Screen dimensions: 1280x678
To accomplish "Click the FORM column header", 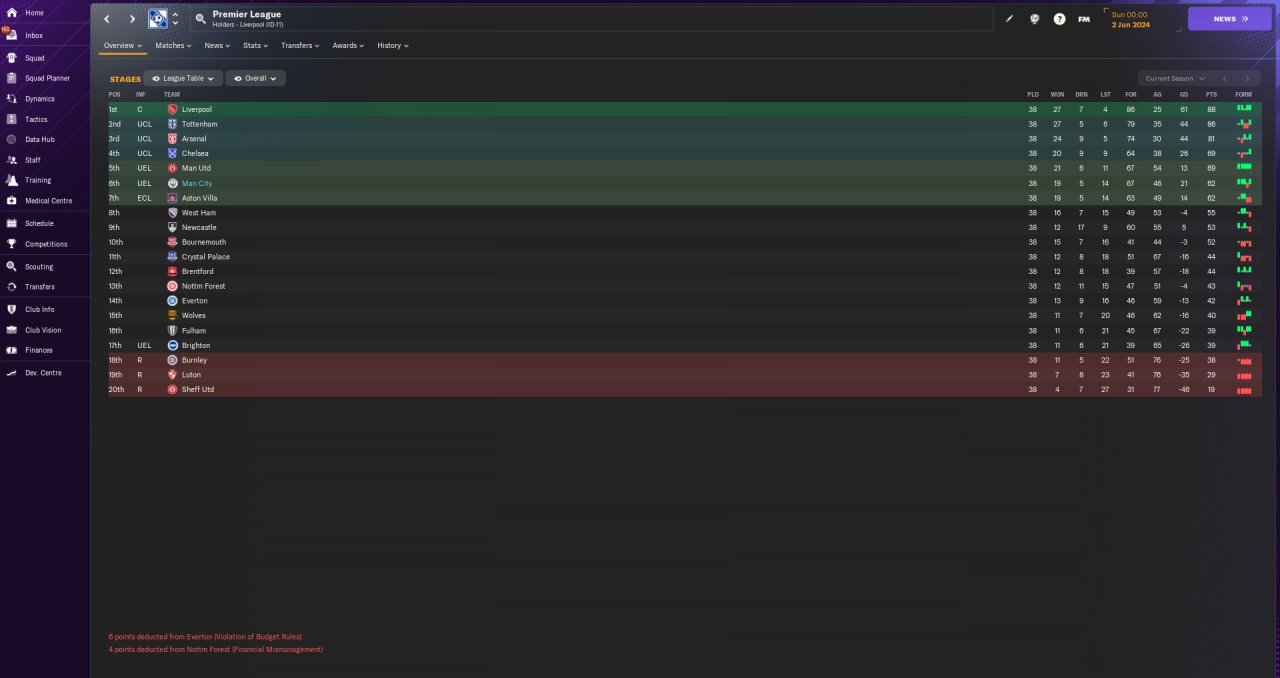I will [1243, 94].
